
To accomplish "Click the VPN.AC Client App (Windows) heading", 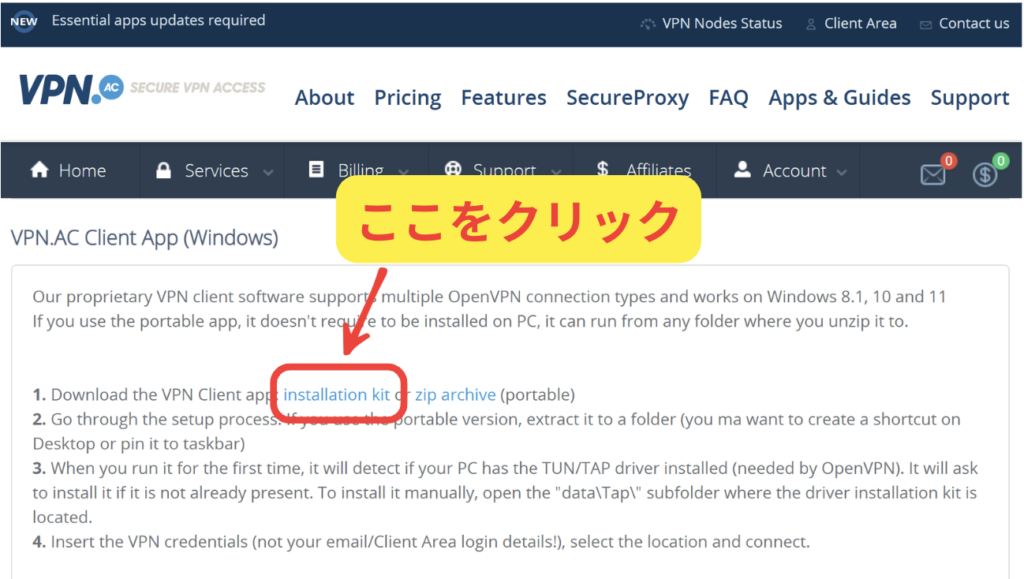I will pos(144,238).
